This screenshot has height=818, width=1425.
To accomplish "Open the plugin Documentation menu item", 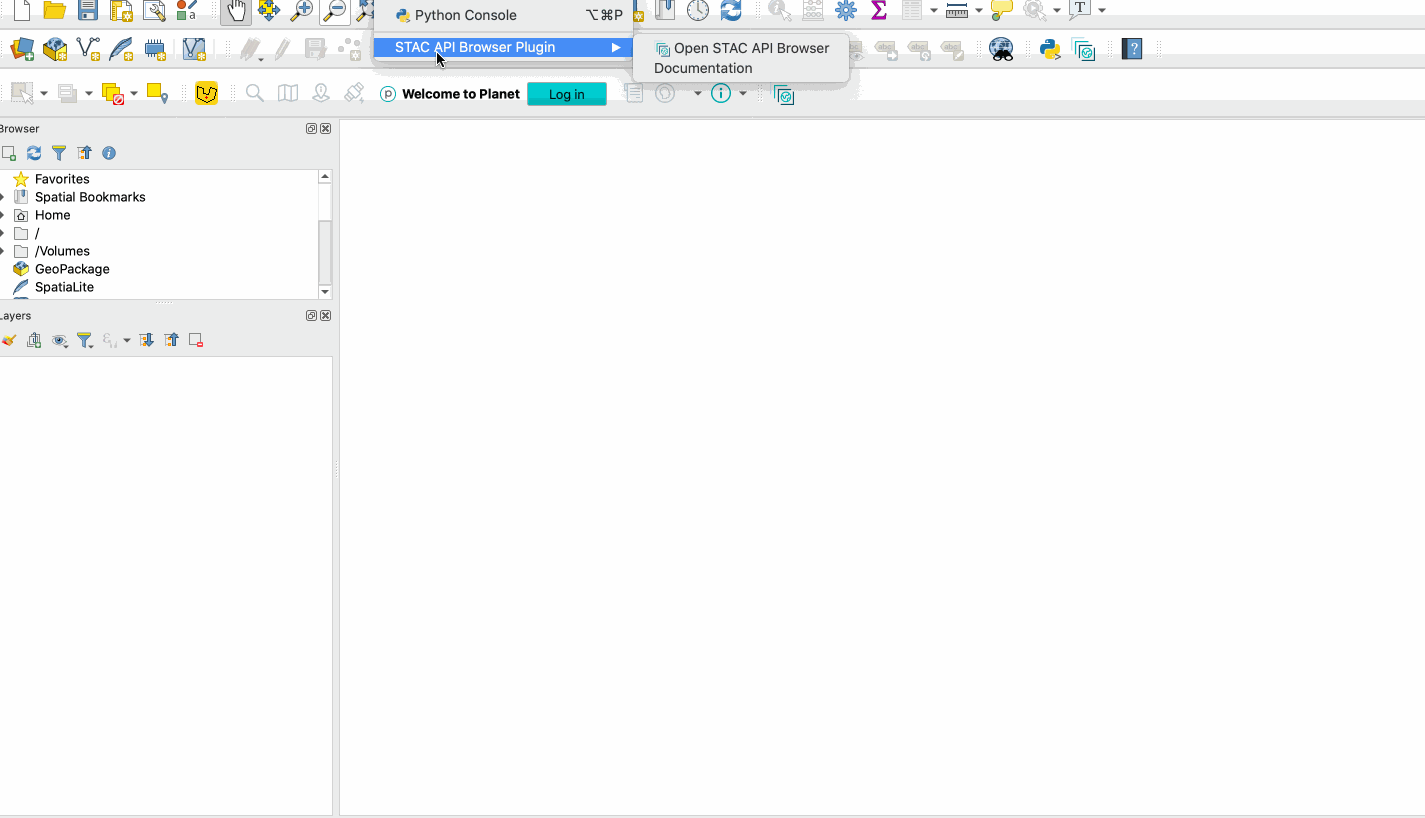I will pos(703,68).
